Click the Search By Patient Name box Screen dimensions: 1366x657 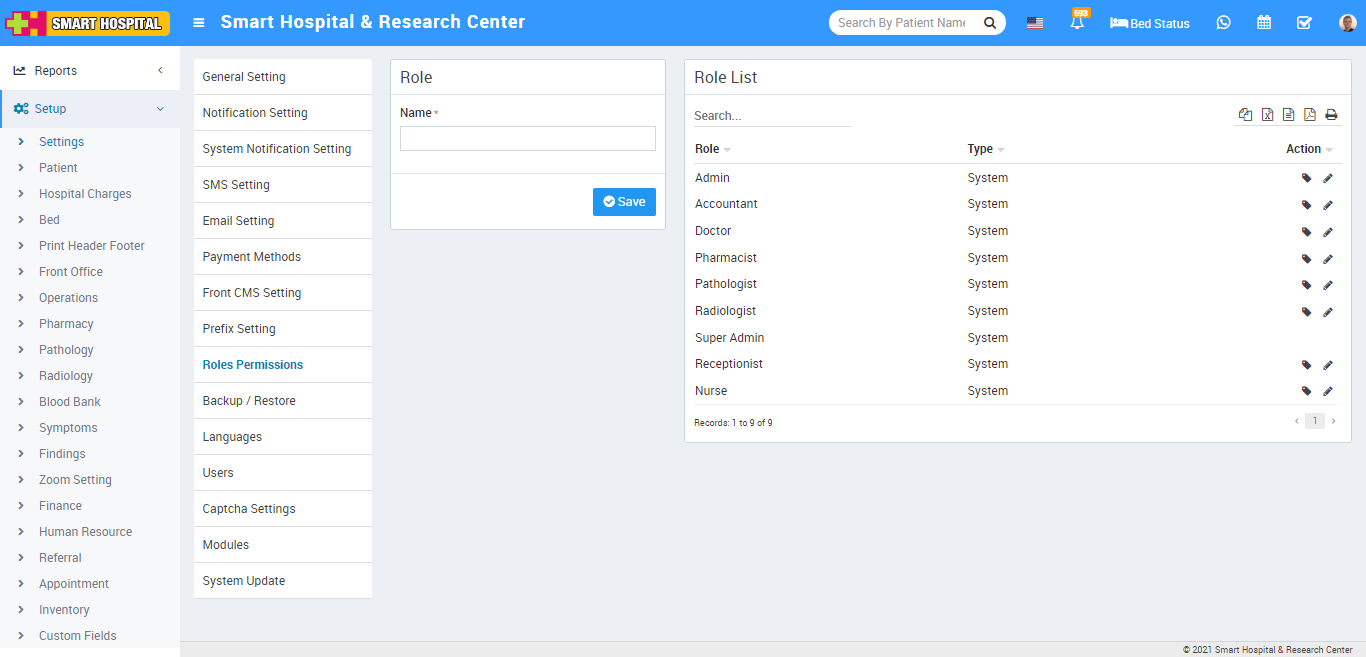(902, 23)
